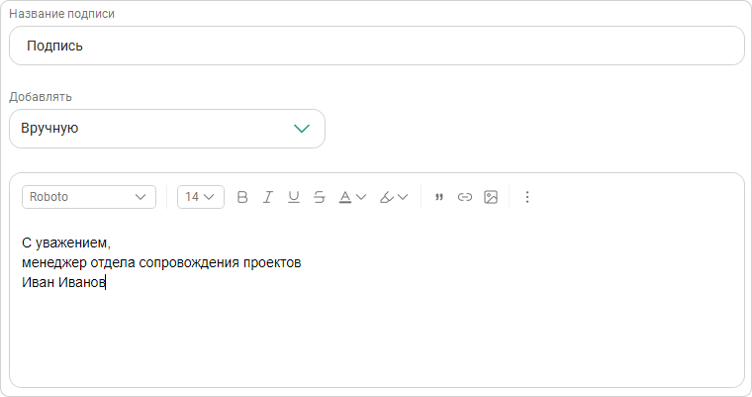Image resolution: width=752 pixels, height=397 pixels.
Task: Click the text color letter A icon
Action: [345, 197]
